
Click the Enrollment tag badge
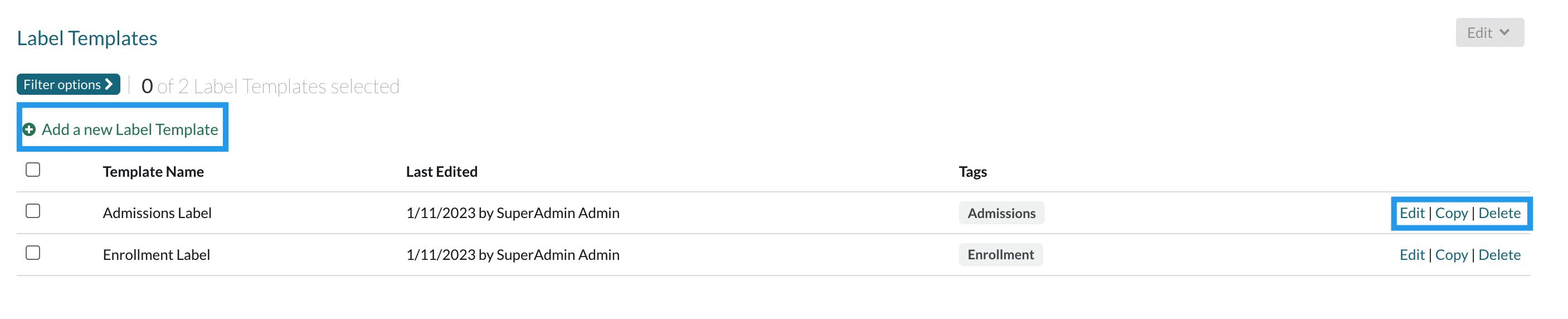pos(1000,255)
